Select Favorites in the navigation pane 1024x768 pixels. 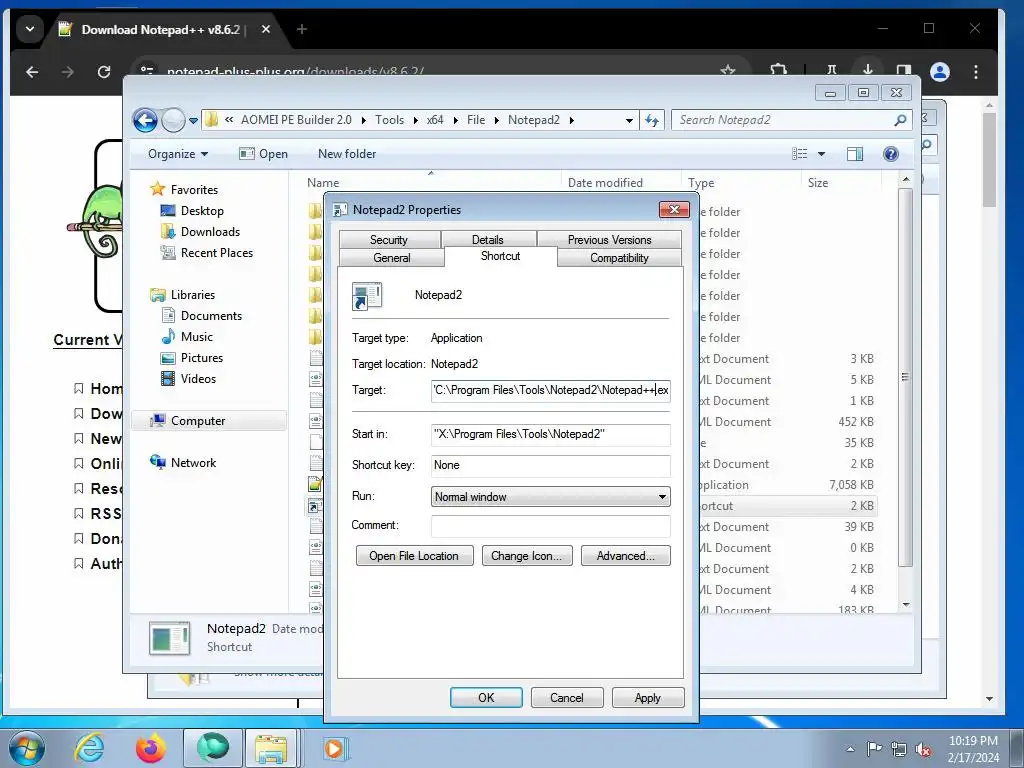tap(194, 189)
